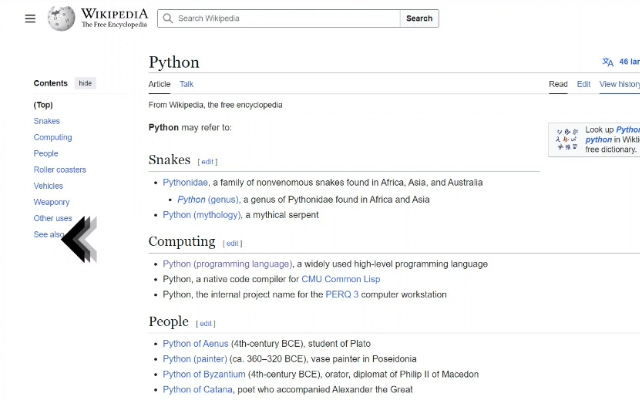Edit the People section

pyautogui.click(x=205, y=324)
